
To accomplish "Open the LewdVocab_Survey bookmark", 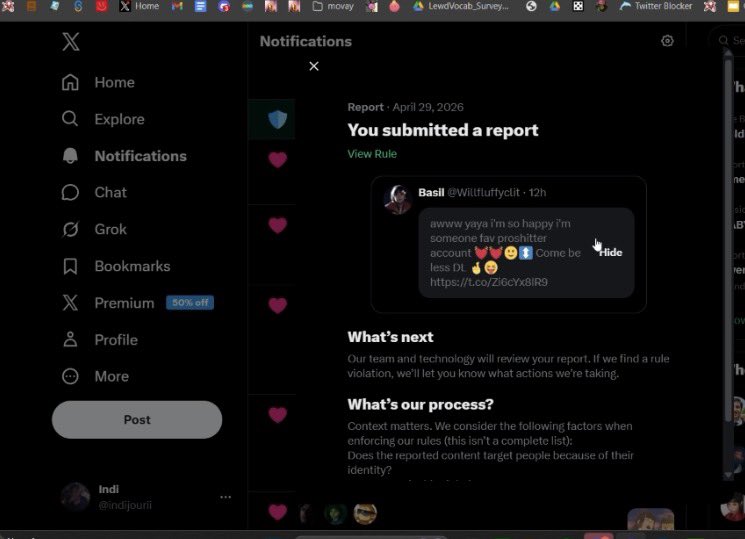I will click(460, 6).
